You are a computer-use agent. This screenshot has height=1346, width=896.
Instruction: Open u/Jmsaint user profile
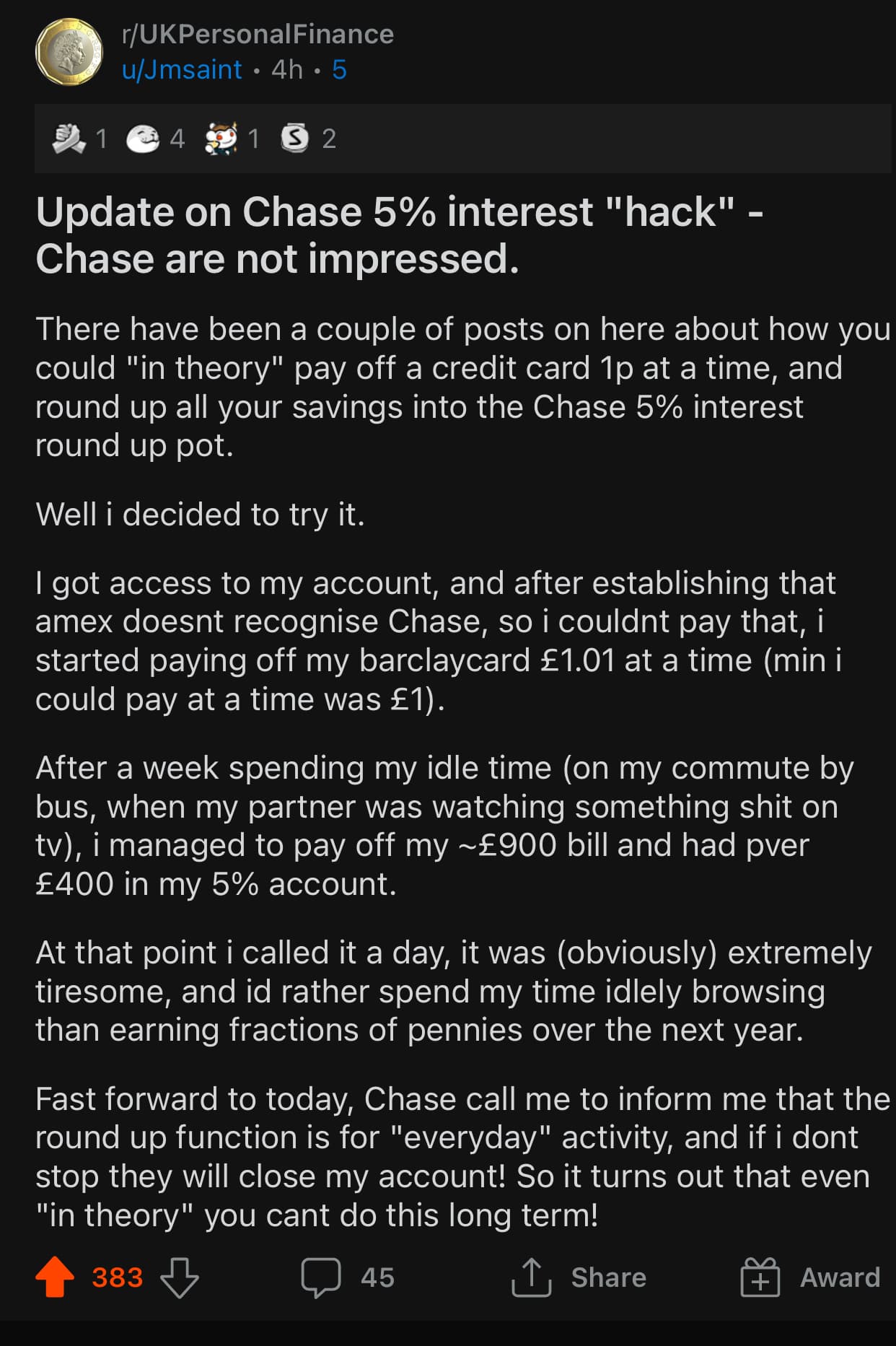tap(182, 69)
